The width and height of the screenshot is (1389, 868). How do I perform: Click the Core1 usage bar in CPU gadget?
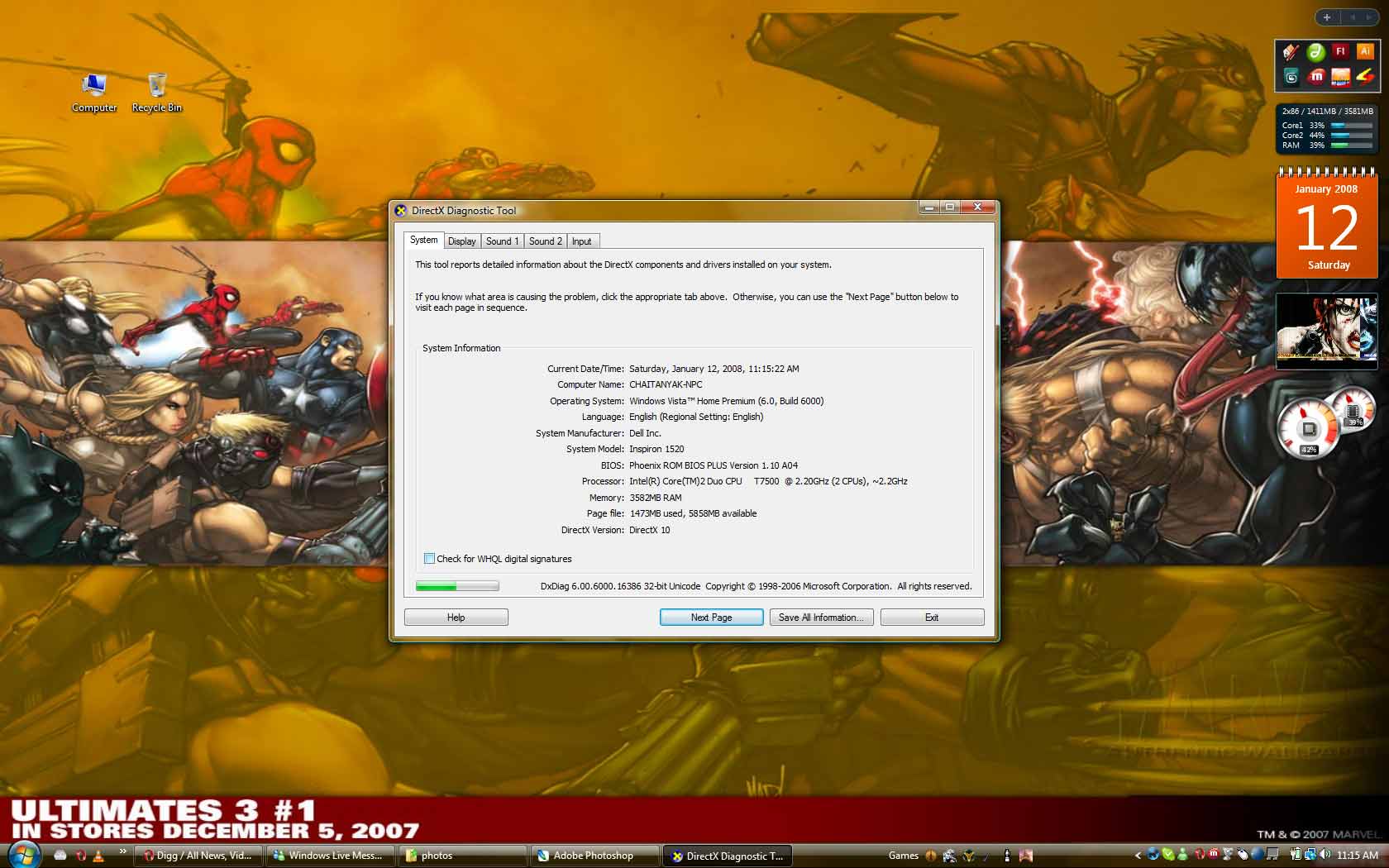(1351, 126)
